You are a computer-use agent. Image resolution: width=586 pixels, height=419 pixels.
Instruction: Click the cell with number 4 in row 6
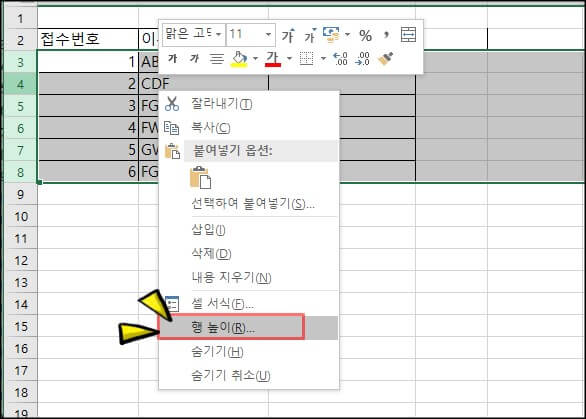pyautogui.click(x=88, y=128)
